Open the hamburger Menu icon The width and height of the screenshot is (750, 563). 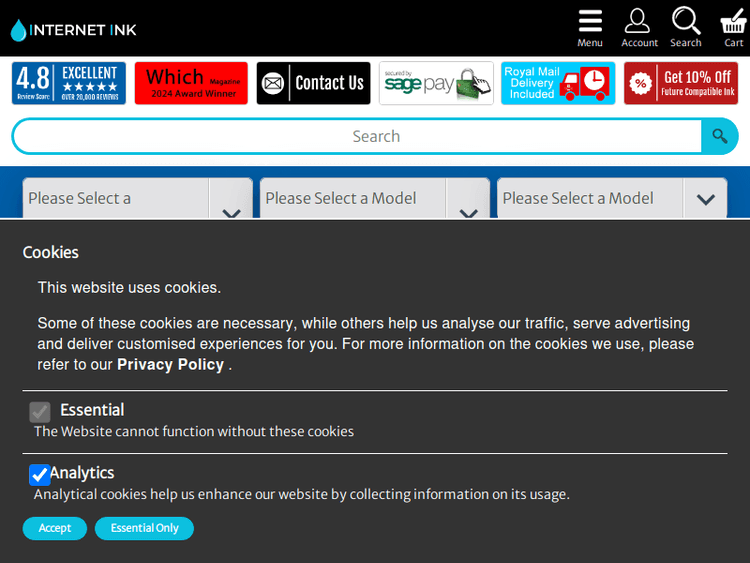pyautogui.click(x=590, y=27)
